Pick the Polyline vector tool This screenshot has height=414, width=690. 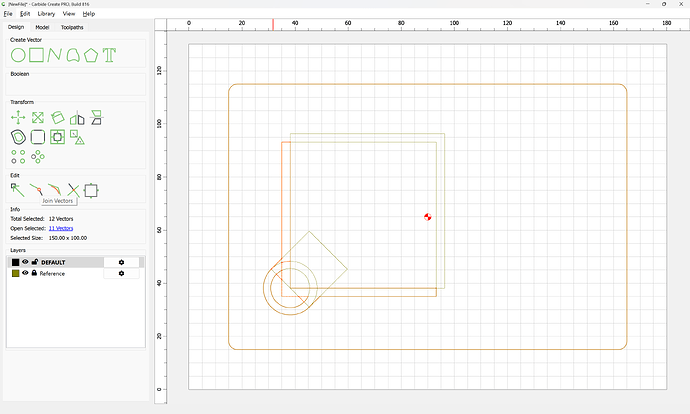[54, 55]
